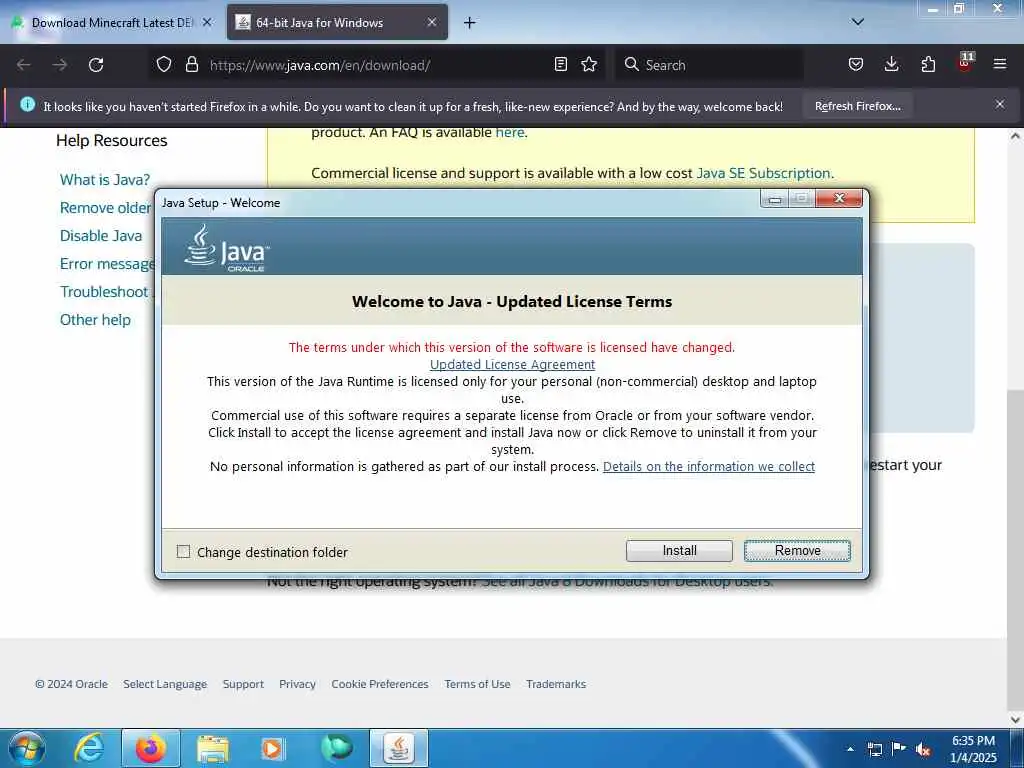Open Details on the information we collect

709,466
